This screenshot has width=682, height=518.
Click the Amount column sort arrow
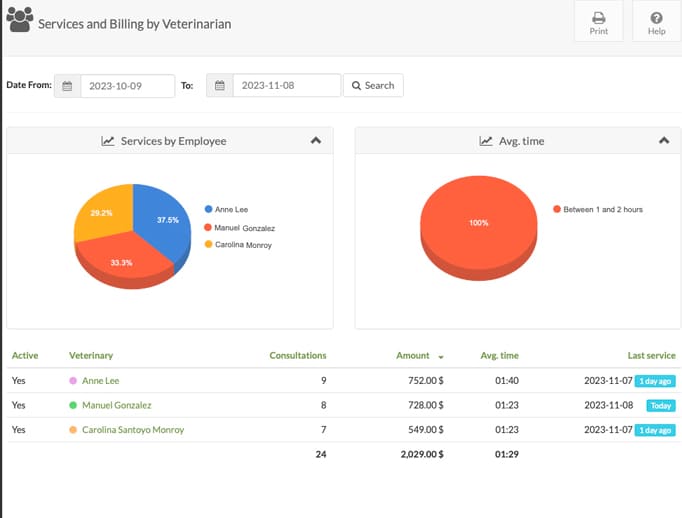(x=441, y=357)
